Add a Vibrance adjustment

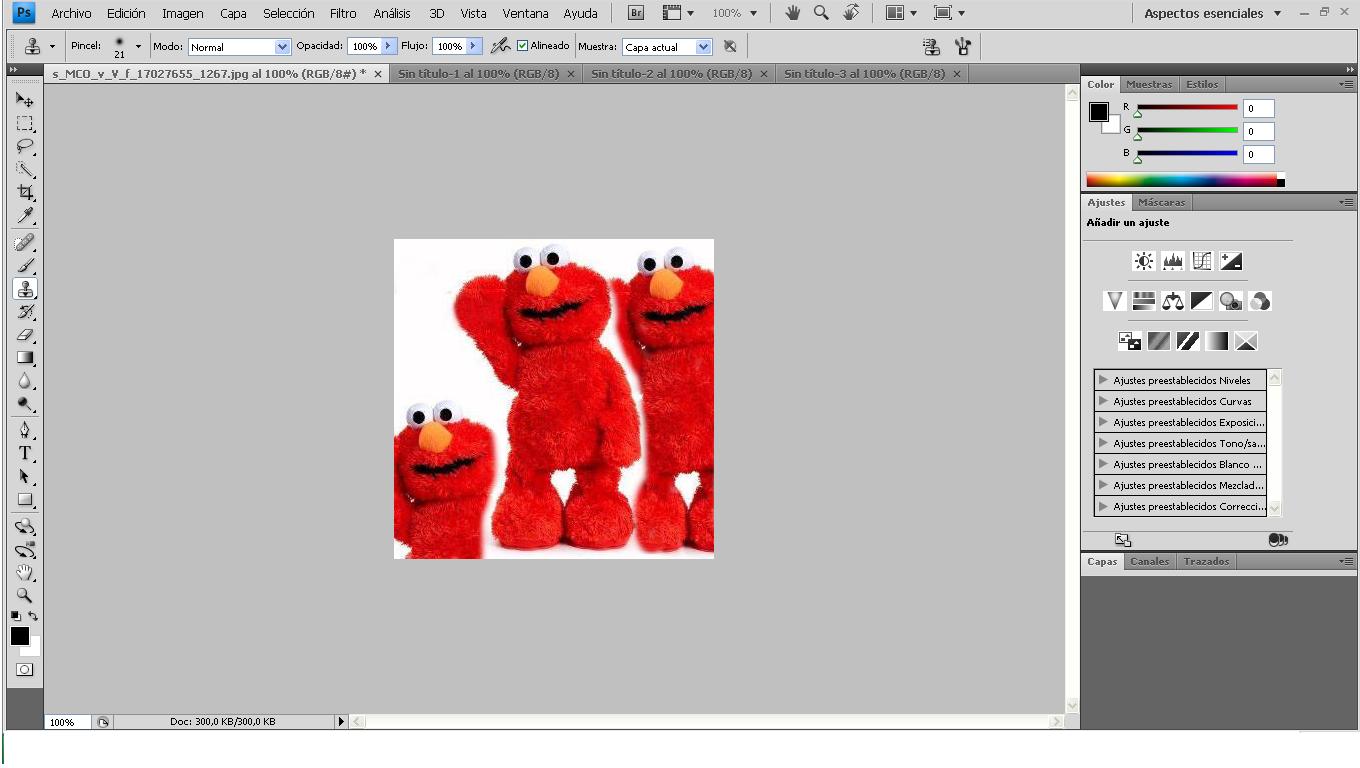click(x=1115, y=301)
